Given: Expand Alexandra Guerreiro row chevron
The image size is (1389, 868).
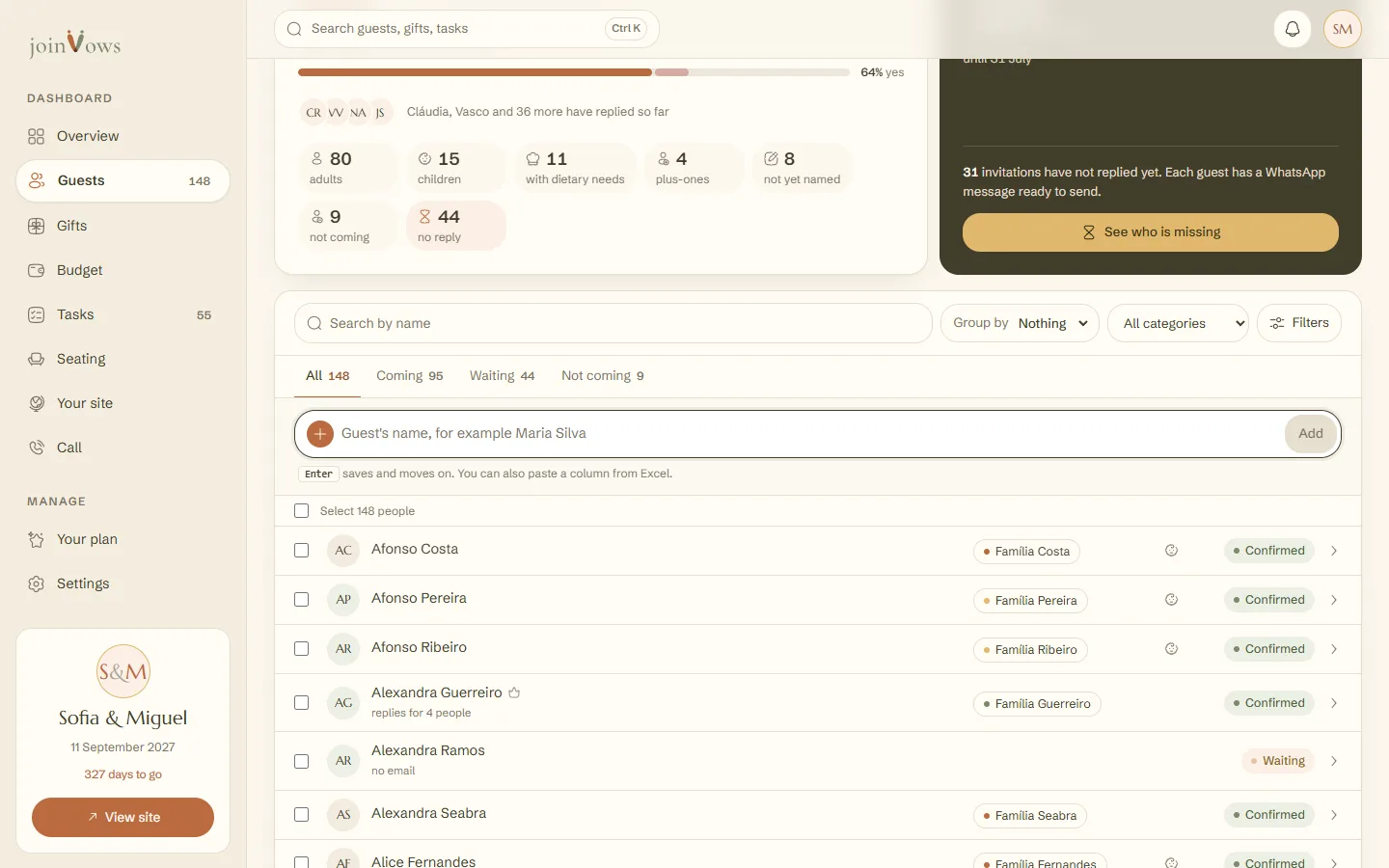Looking at the screenshot, I should 1334,703.
